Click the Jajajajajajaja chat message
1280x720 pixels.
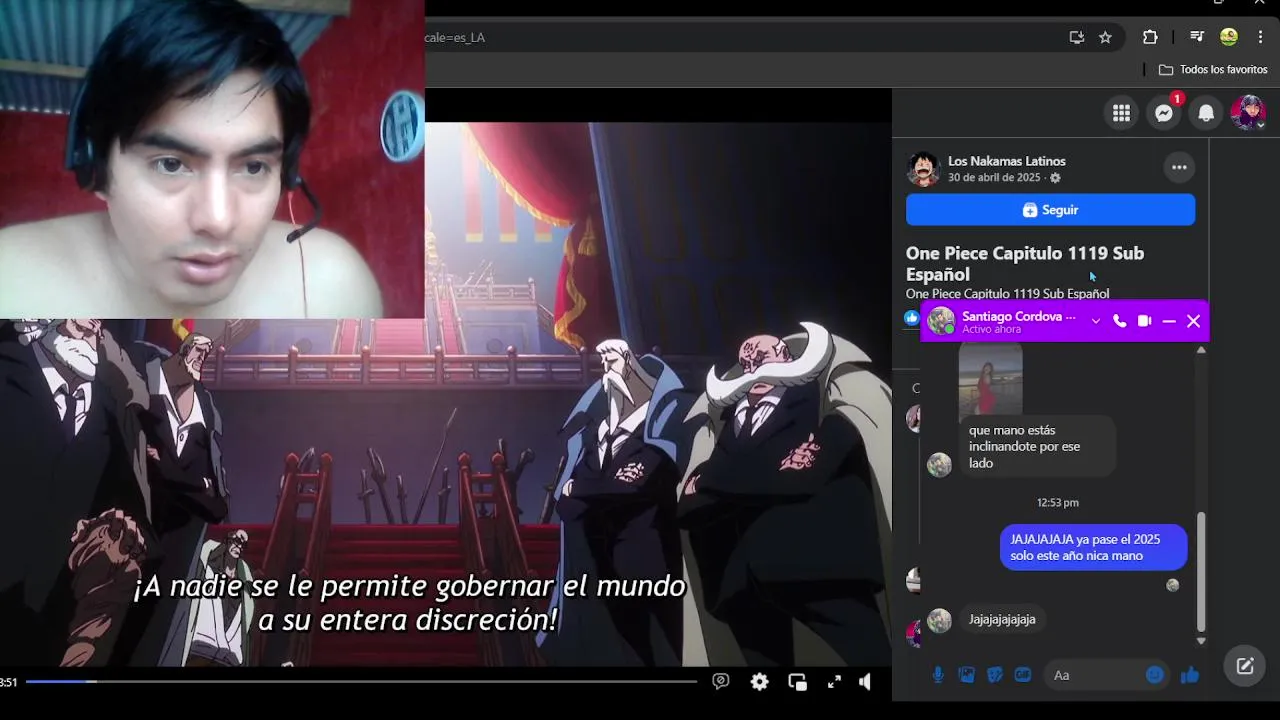point(1002,619)
